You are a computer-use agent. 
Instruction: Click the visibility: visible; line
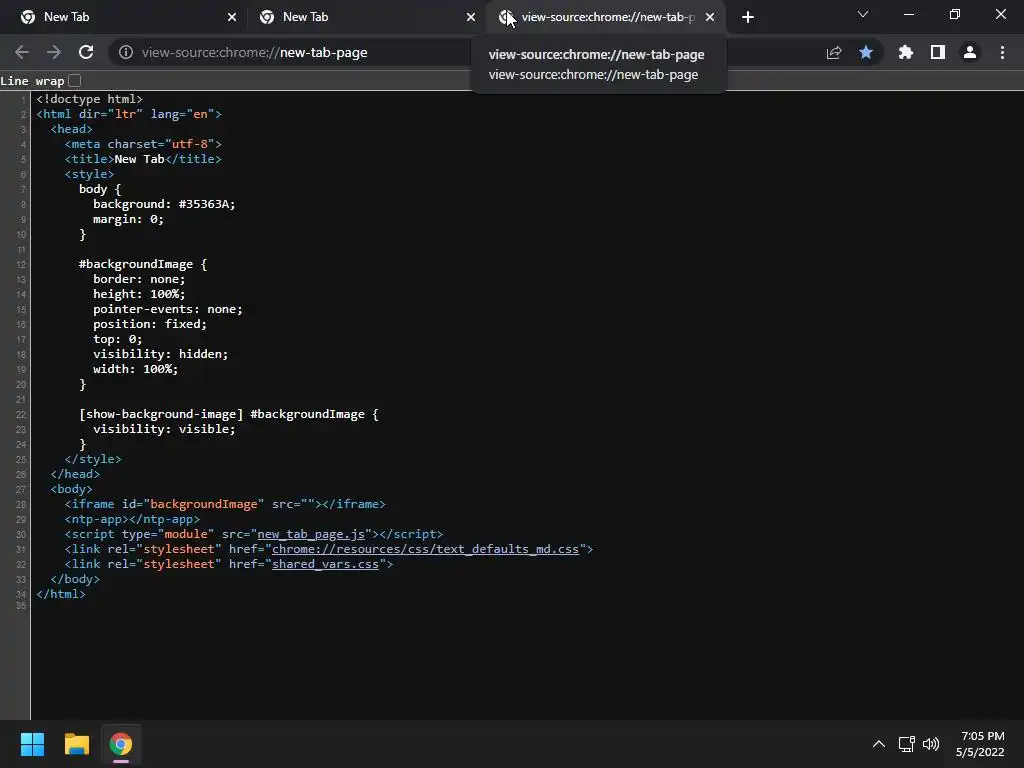point(164,429)
